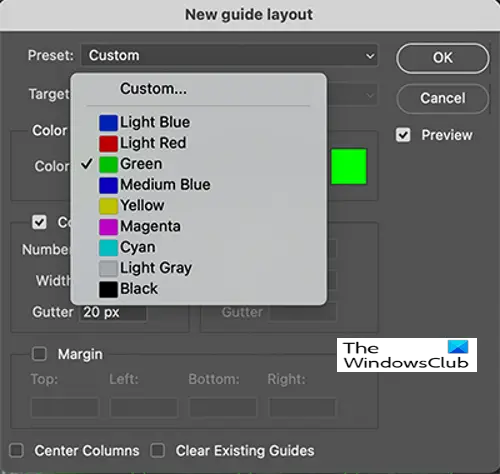Enable the Margin checkbox
500x474 pixels.
pos(39,354)
